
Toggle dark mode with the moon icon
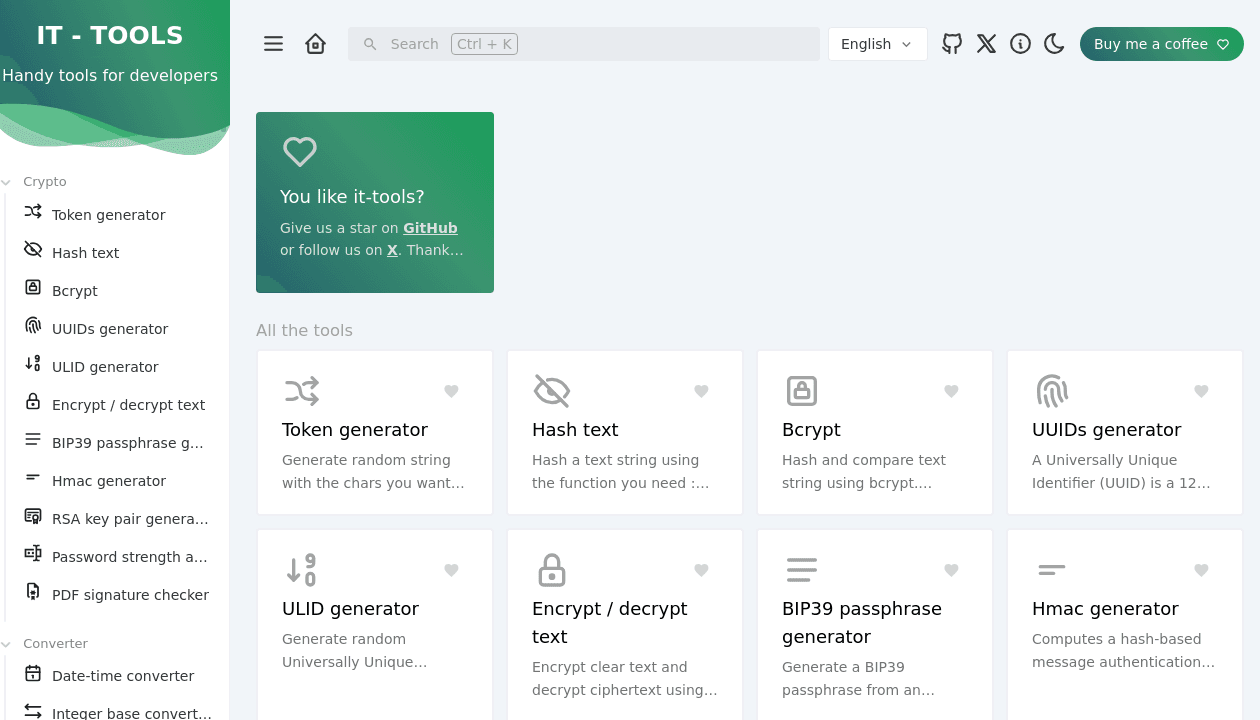(1054, 43)
